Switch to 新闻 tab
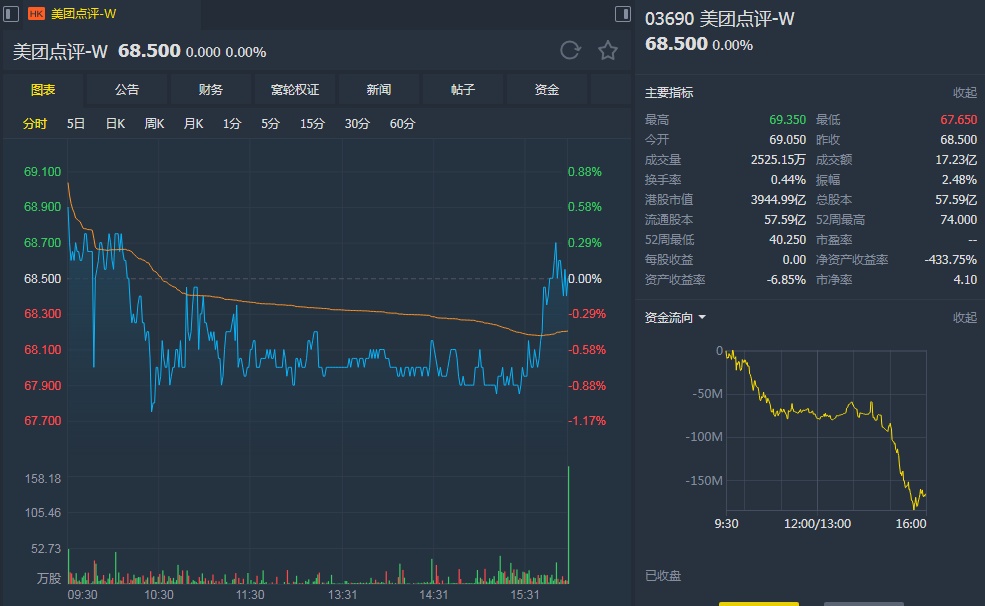The height and width of the screenshot is (606, 985). 379,90
